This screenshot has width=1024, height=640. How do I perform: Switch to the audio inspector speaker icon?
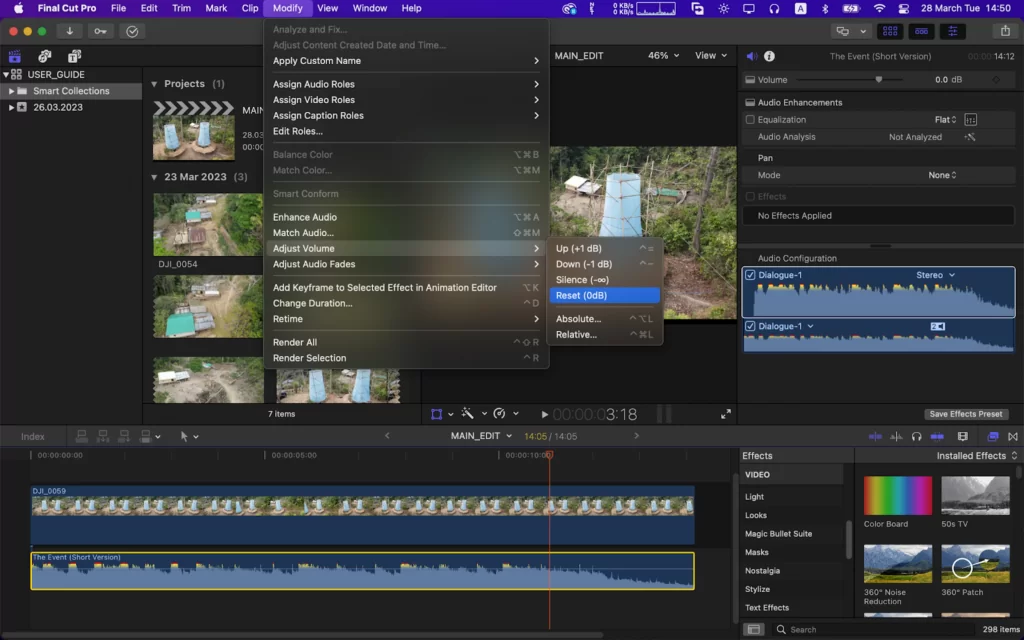(752, 56)
